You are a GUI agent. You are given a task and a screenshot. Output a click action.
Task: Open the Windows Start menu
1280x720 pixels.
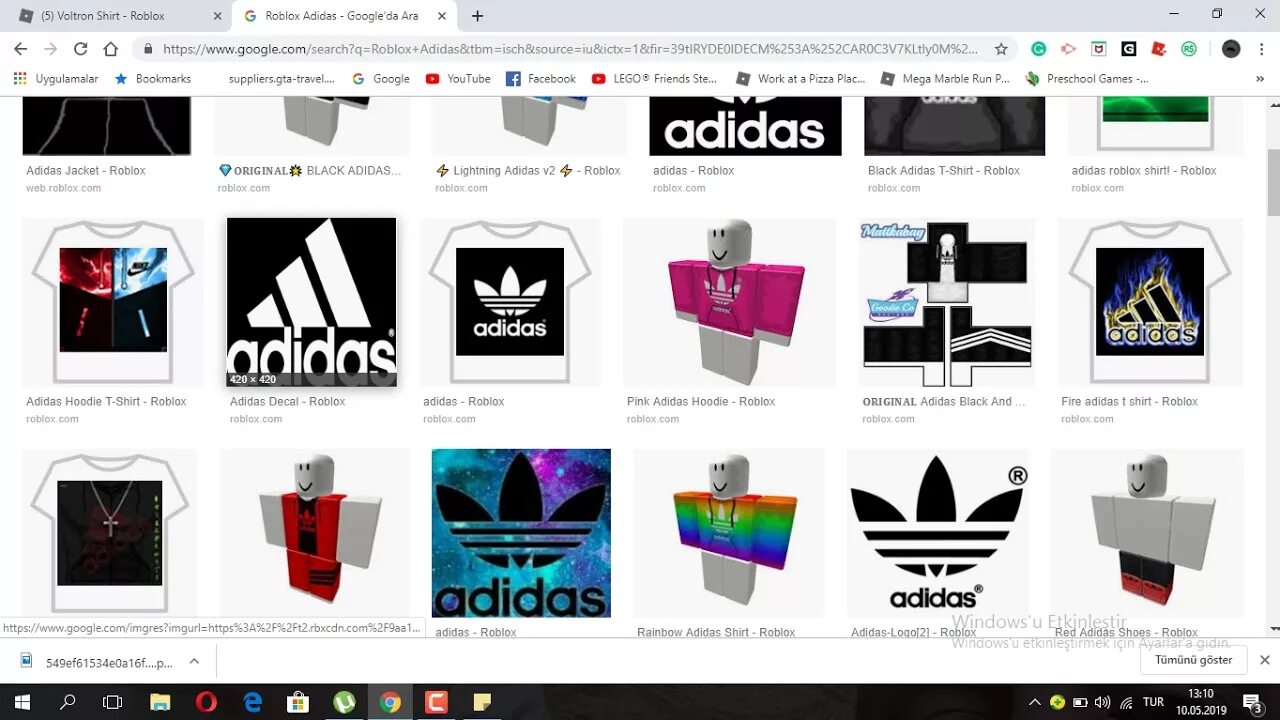coord(23,702)
